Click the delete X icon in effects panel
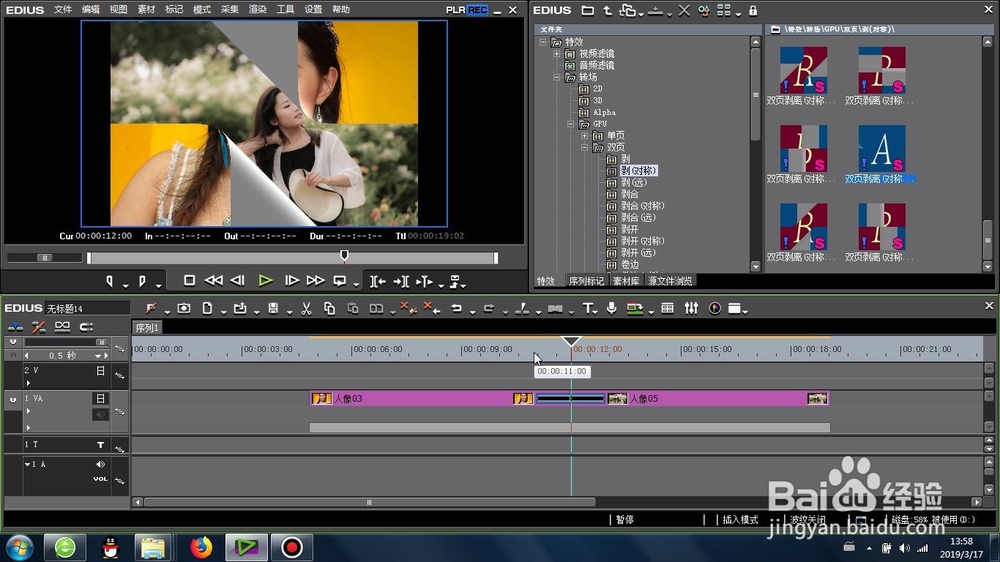 [684, 11]
